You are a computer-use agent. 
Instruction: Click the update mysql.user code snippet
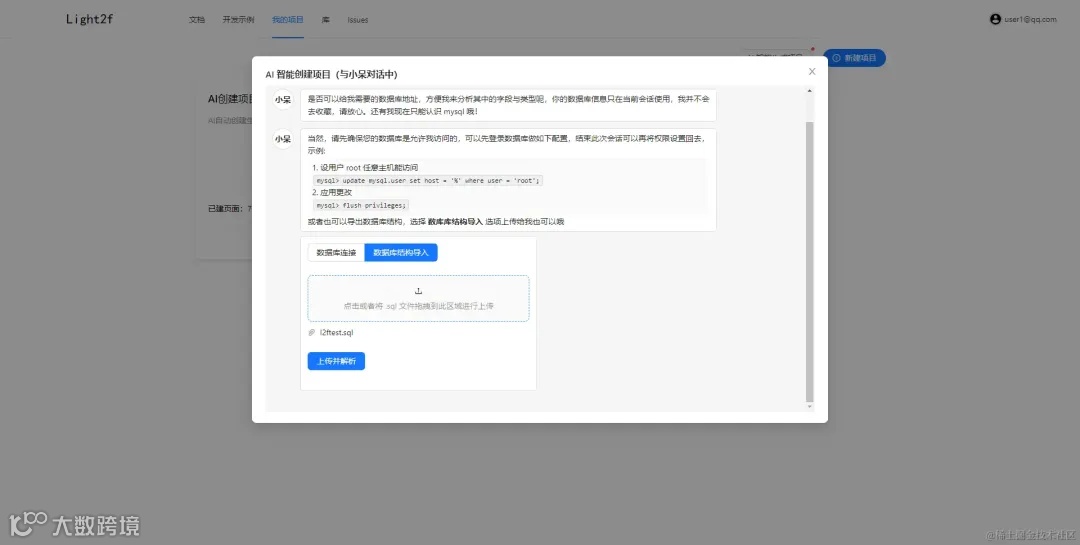click(428, 181)
